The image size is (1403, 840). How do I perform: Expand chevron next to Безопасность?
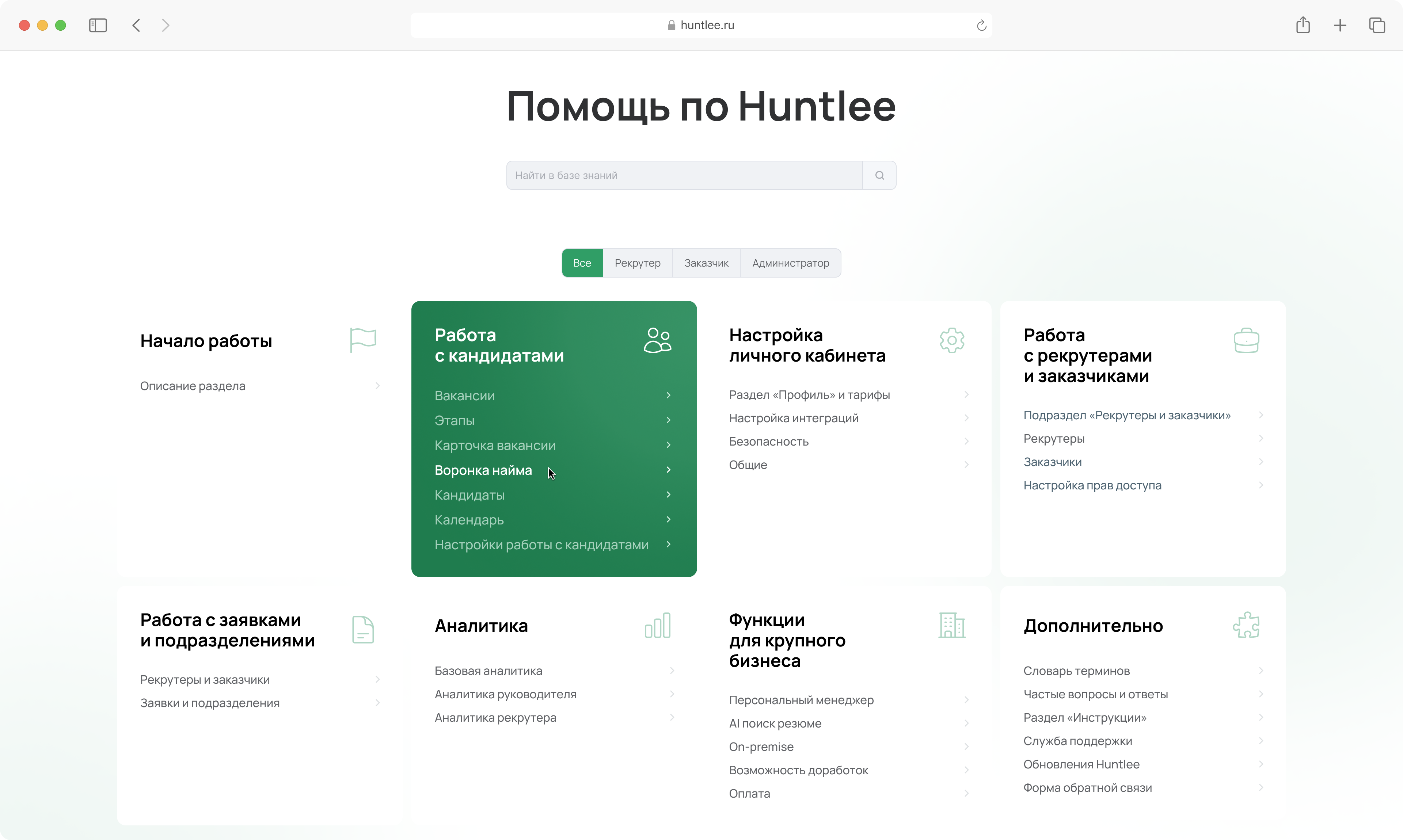(966, 441)
